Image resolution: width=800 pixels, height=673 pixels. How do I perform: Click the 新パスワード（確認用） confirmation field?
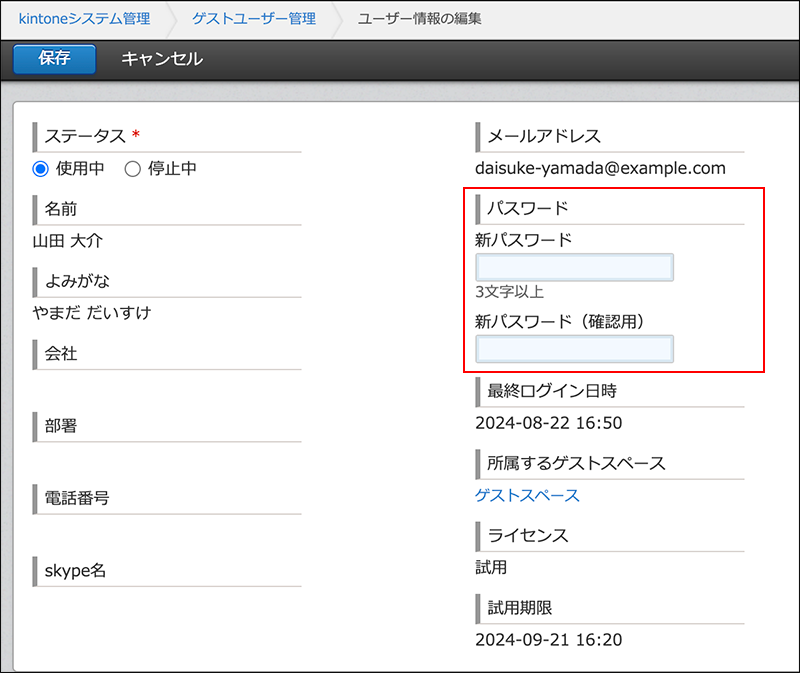tap(574, 349)
